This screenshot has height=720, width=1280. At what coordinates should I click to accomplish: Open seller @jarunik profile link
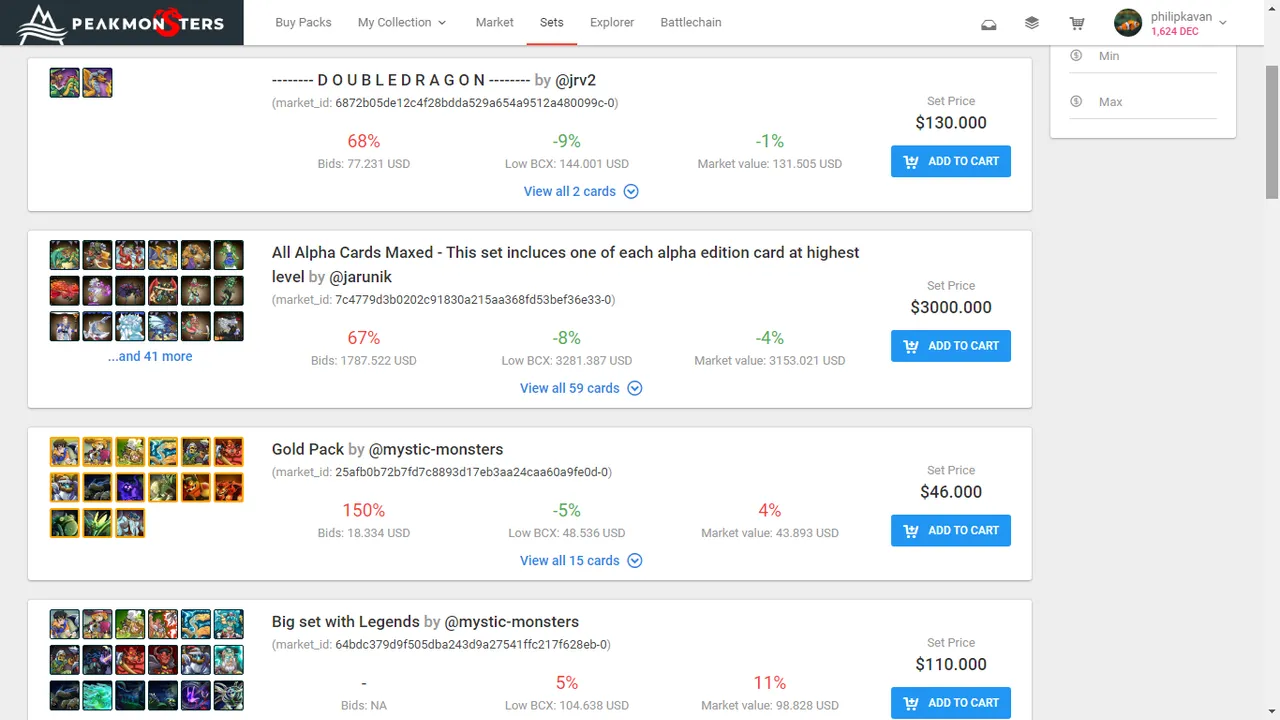360,277
